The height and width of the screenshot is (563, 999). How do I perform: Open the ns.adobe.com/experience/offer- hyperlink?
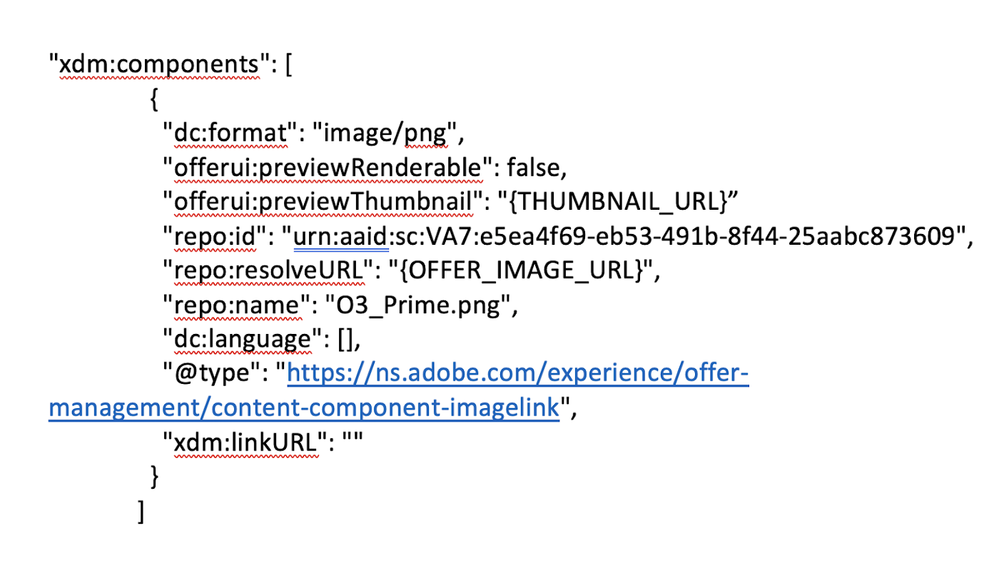pyautogui.click(x=518, y=374)
